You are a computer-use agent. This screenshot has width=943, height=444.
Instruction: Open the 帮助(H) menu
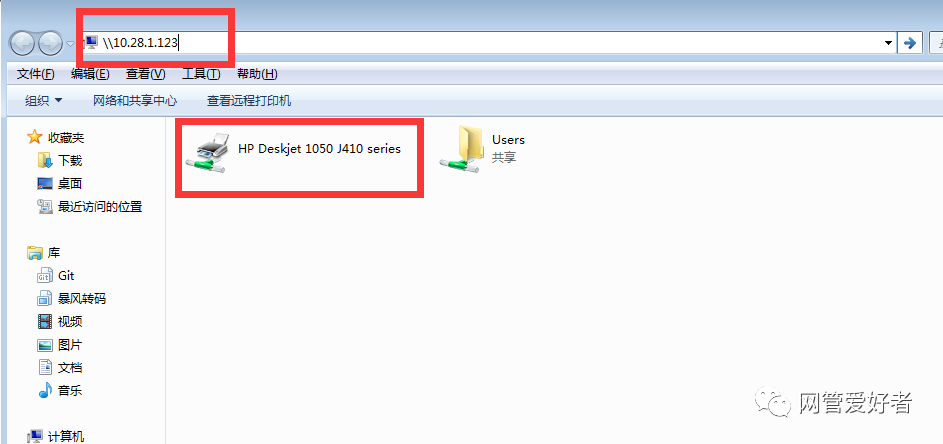point(257,74)
